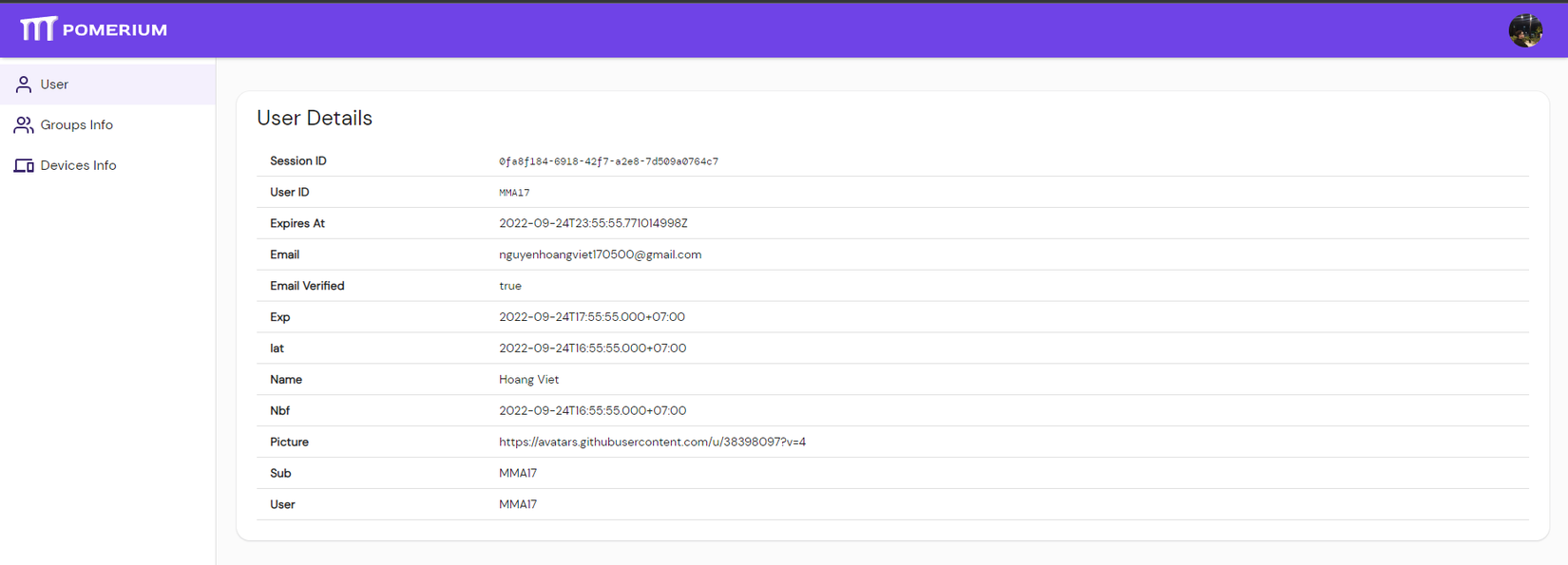Click the Groups Info people icon
The height and width of the screenshot is (565, 1568).
[x=24, y=125]
